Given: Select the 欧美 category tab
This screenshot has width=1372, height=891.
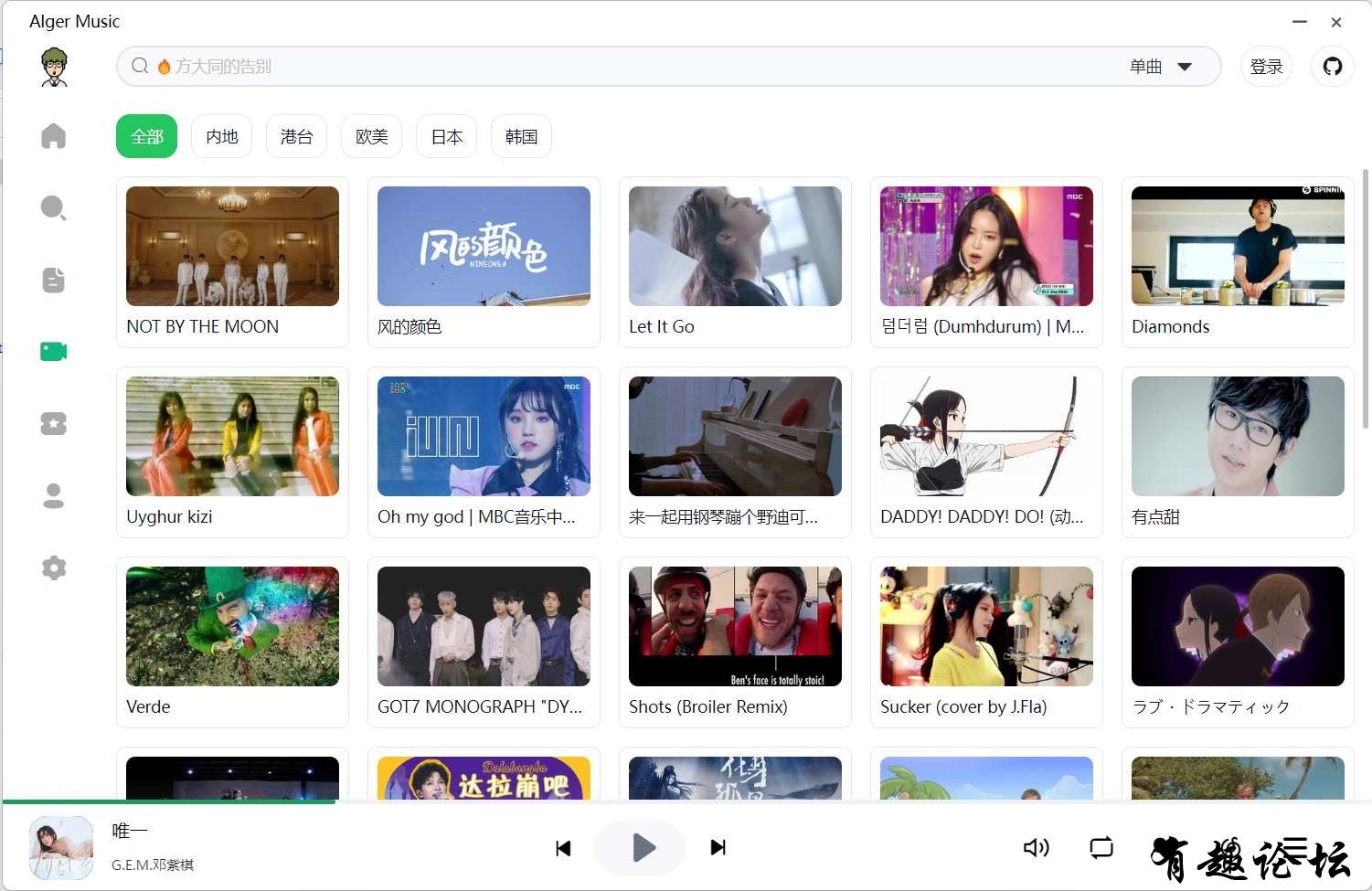Looking at the screenshot, I should (x=371, y=136).
